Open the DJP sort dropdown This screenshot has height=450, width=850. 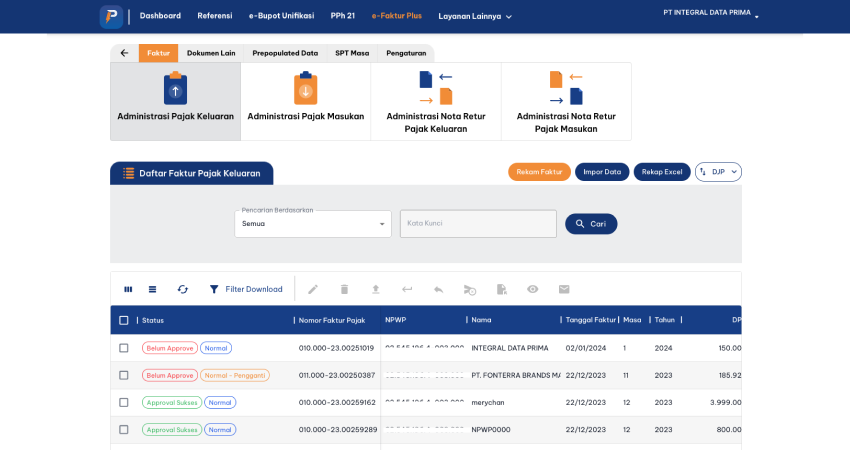tap(718, 172)
